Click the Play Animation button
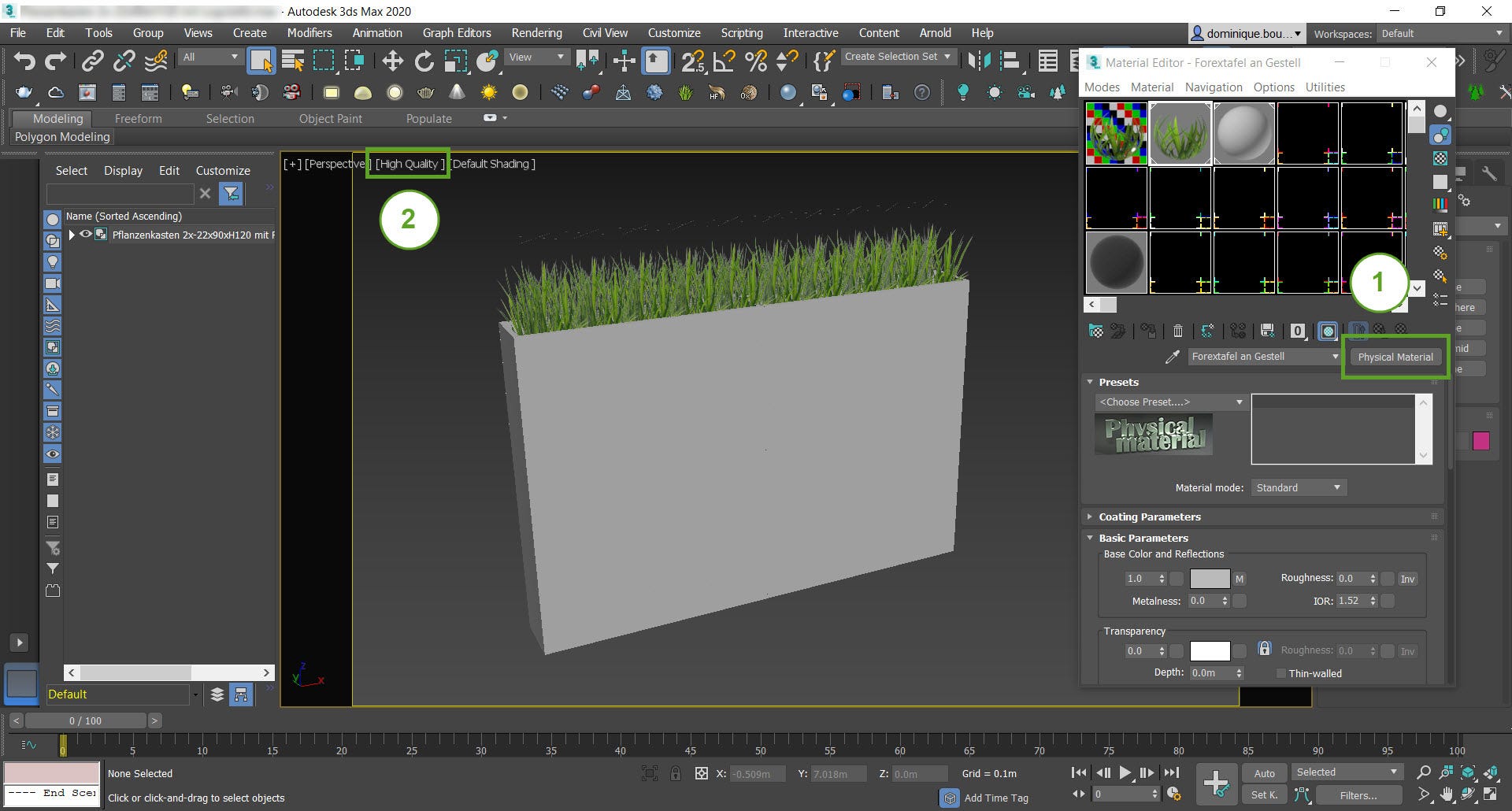This screenshot has height=811, width=1512. point(1125,772)
